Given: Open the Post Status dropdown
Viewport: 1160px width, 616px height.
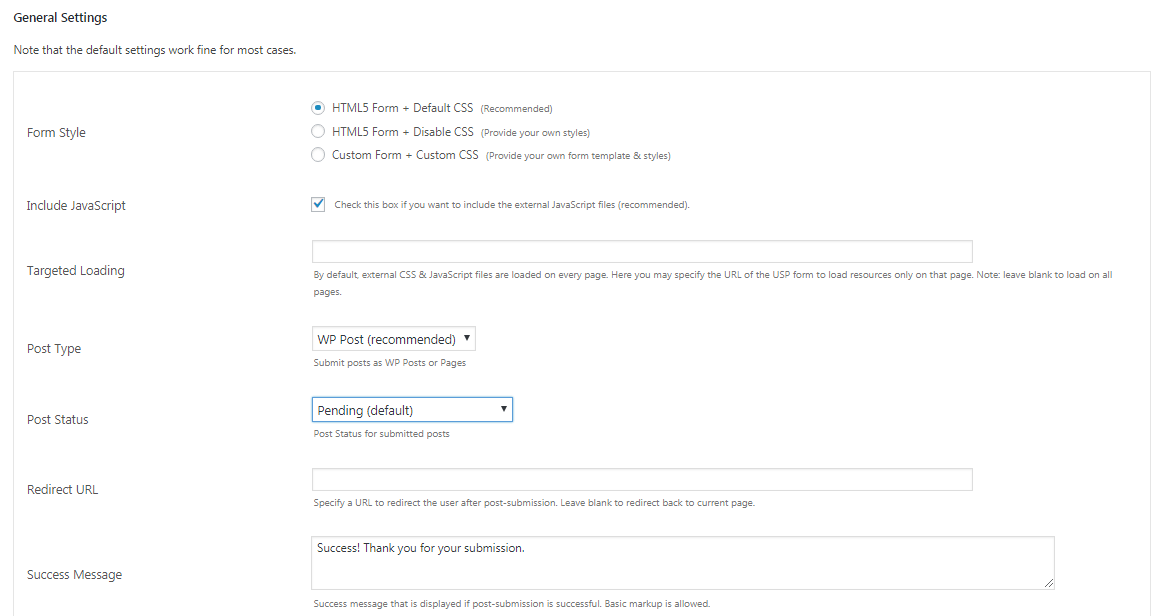Looking at the screenshot, I should 412,410.
